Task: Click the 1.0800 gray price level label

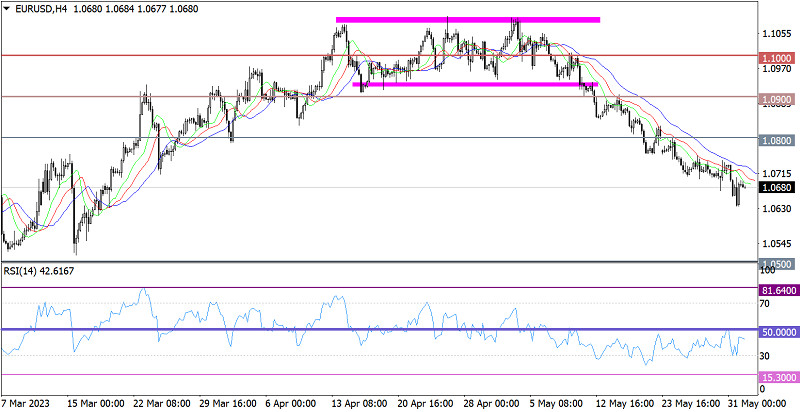Action: tap(776, 142)
